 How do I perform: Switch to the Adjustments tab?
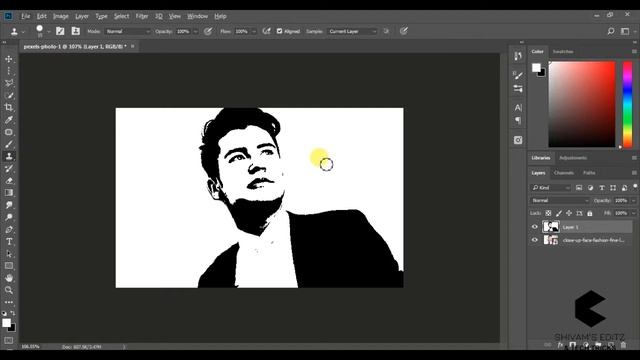point(573,158)
